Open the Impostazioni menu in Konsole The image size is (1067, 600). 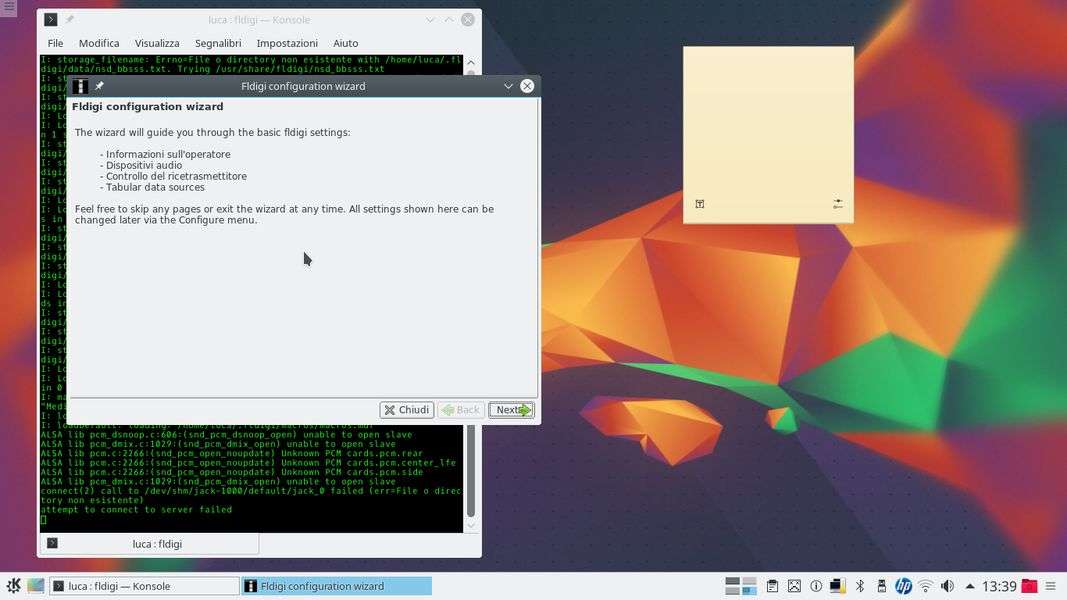coord(287,43)
